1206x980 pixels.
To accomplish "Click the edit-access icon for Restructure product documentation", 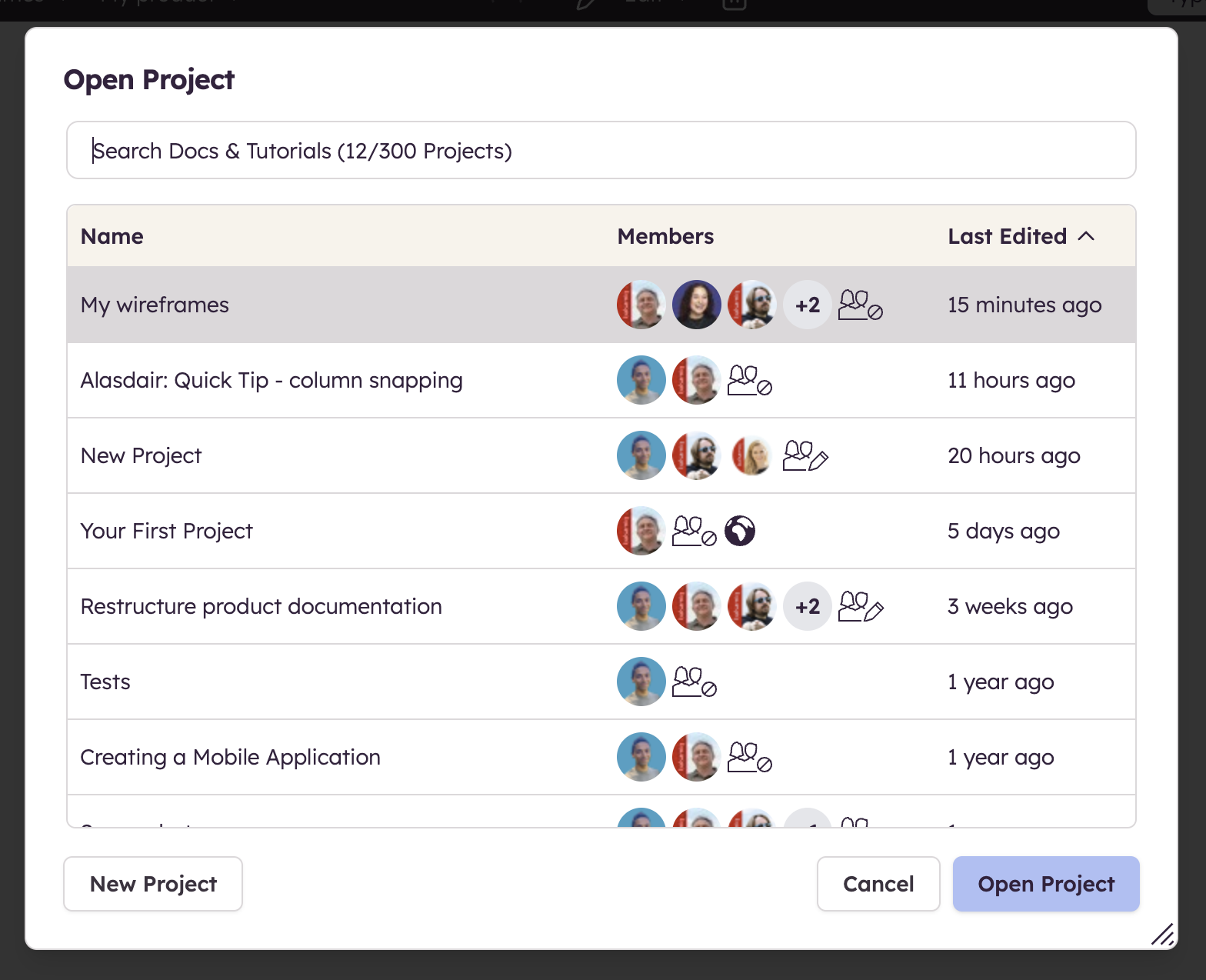I will [x=860, y=606].
